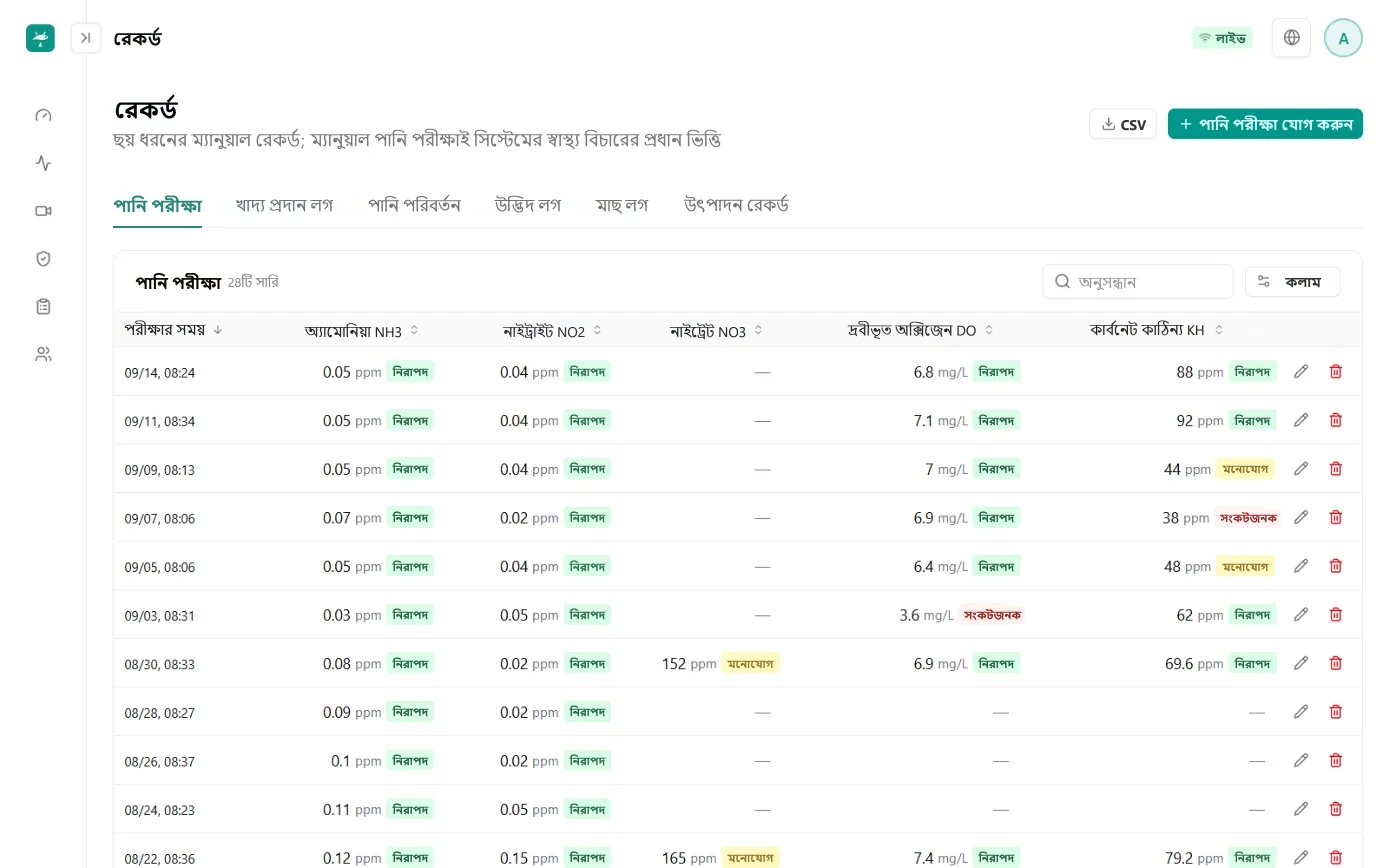The image size is (1388, 868).
Task: Focus the অনুসন্ধান search field
Action: tap(1138, 282)
